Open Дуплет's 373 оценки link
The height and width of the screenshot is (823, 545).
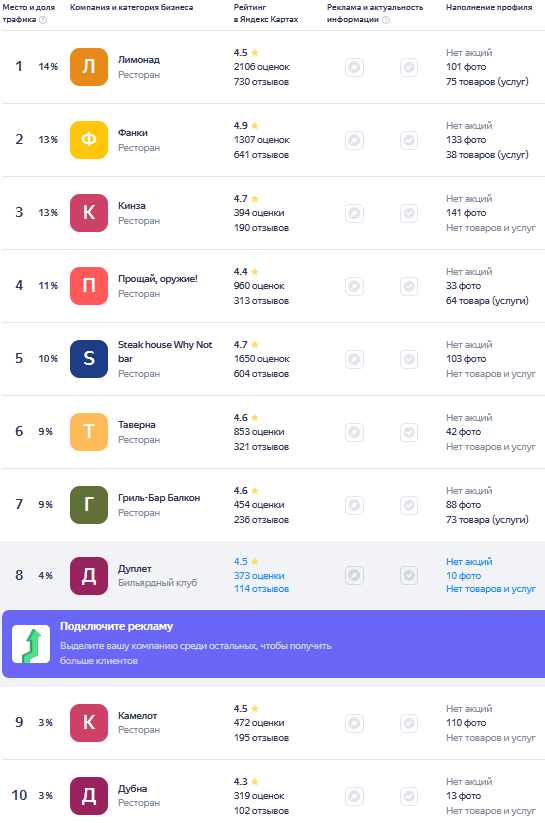pos(259,575)
